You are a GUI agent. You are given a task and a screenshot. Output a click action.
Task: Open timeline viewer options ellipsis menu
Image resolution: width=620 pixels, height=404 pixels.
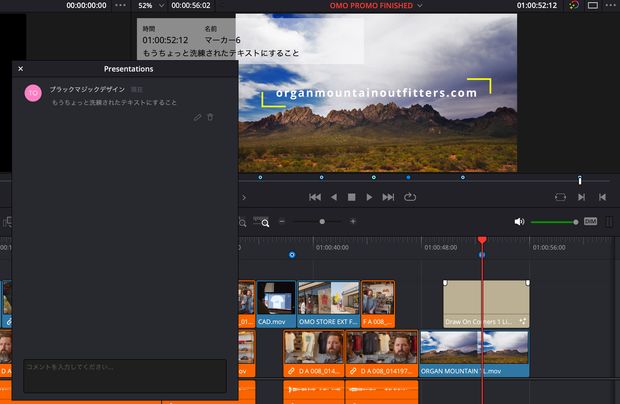tap(611, 5)
